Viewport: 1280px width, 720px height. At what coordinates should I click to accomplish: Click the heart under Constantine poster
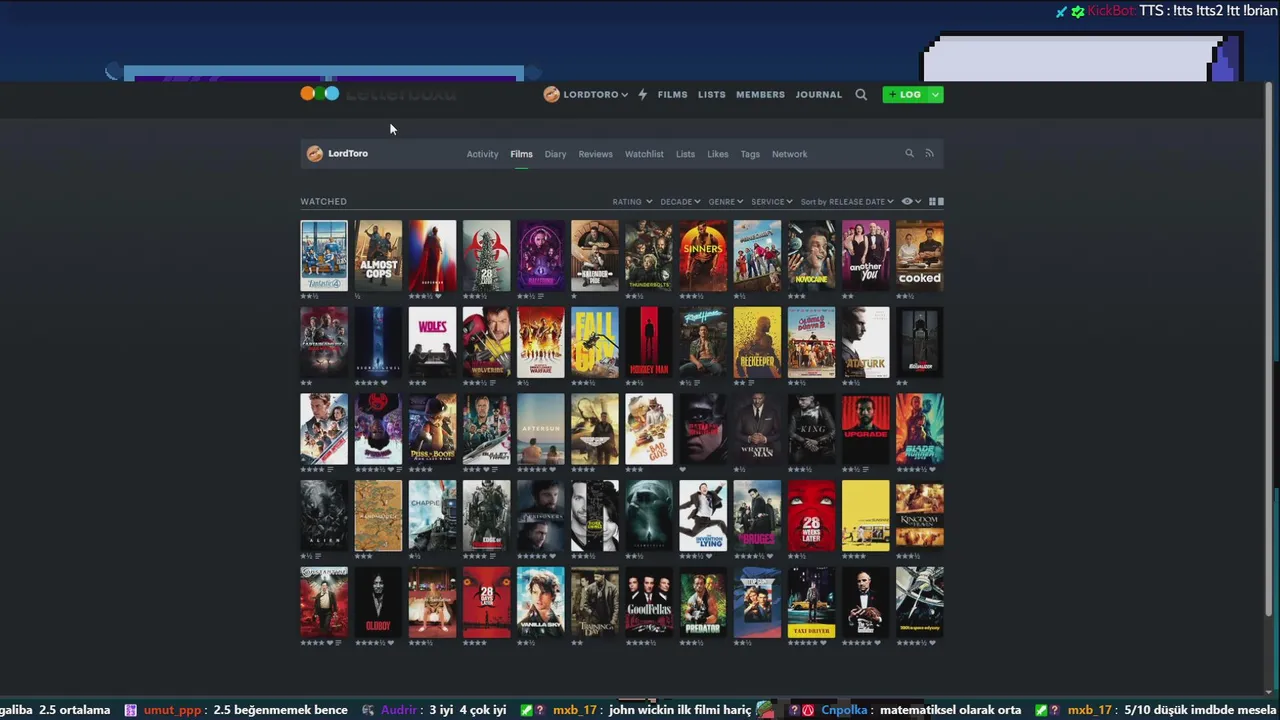coord(330,643)
